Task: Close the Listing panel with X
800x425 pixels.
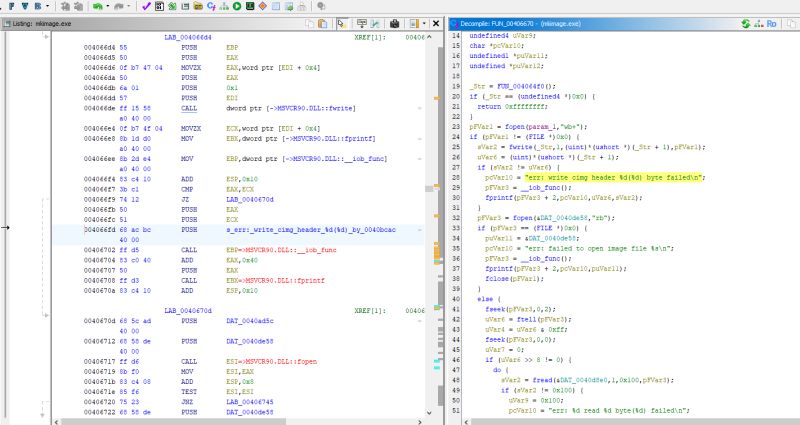Action: coord(436,23)
